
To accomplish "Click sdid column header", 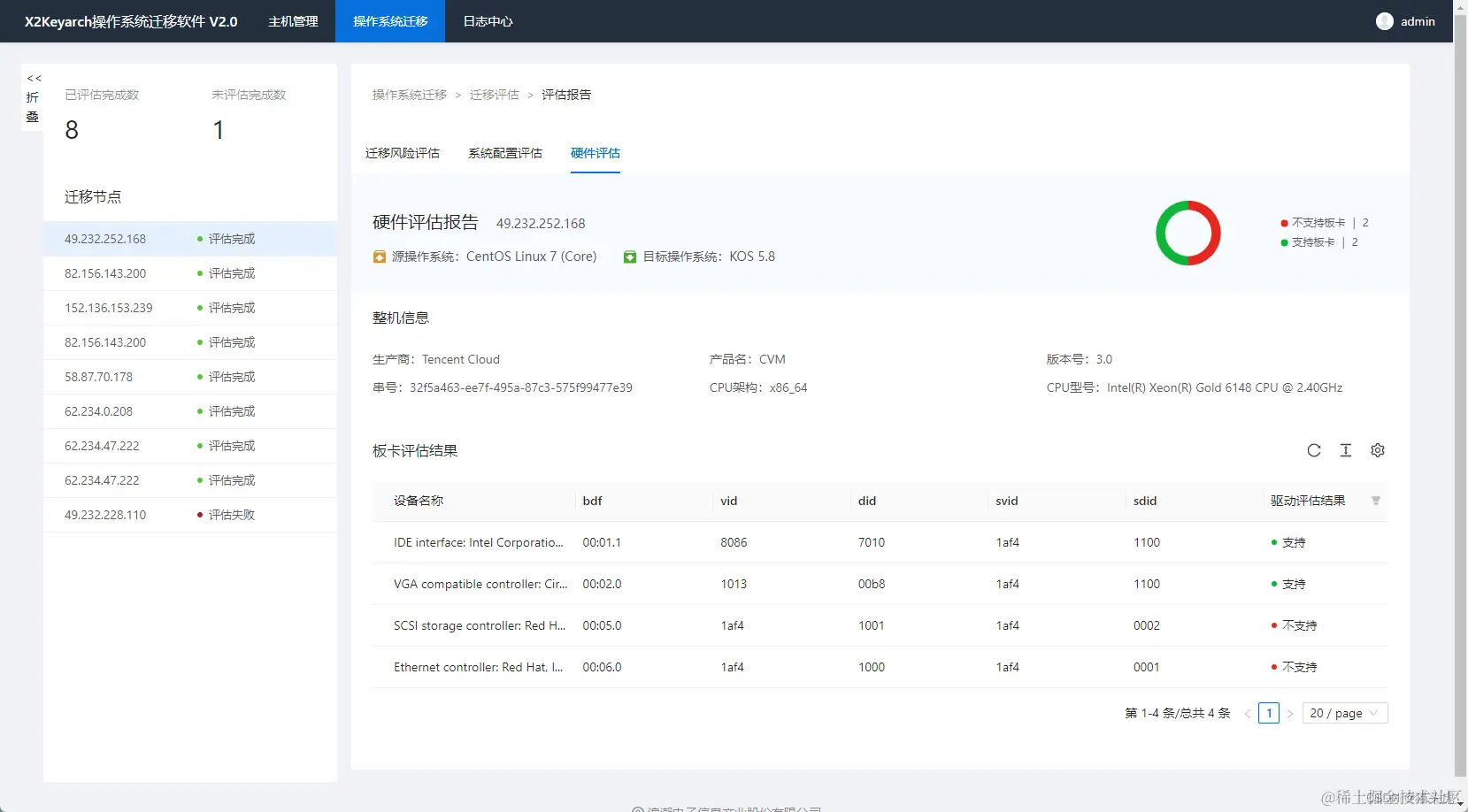I will [x=1145, y=501].
